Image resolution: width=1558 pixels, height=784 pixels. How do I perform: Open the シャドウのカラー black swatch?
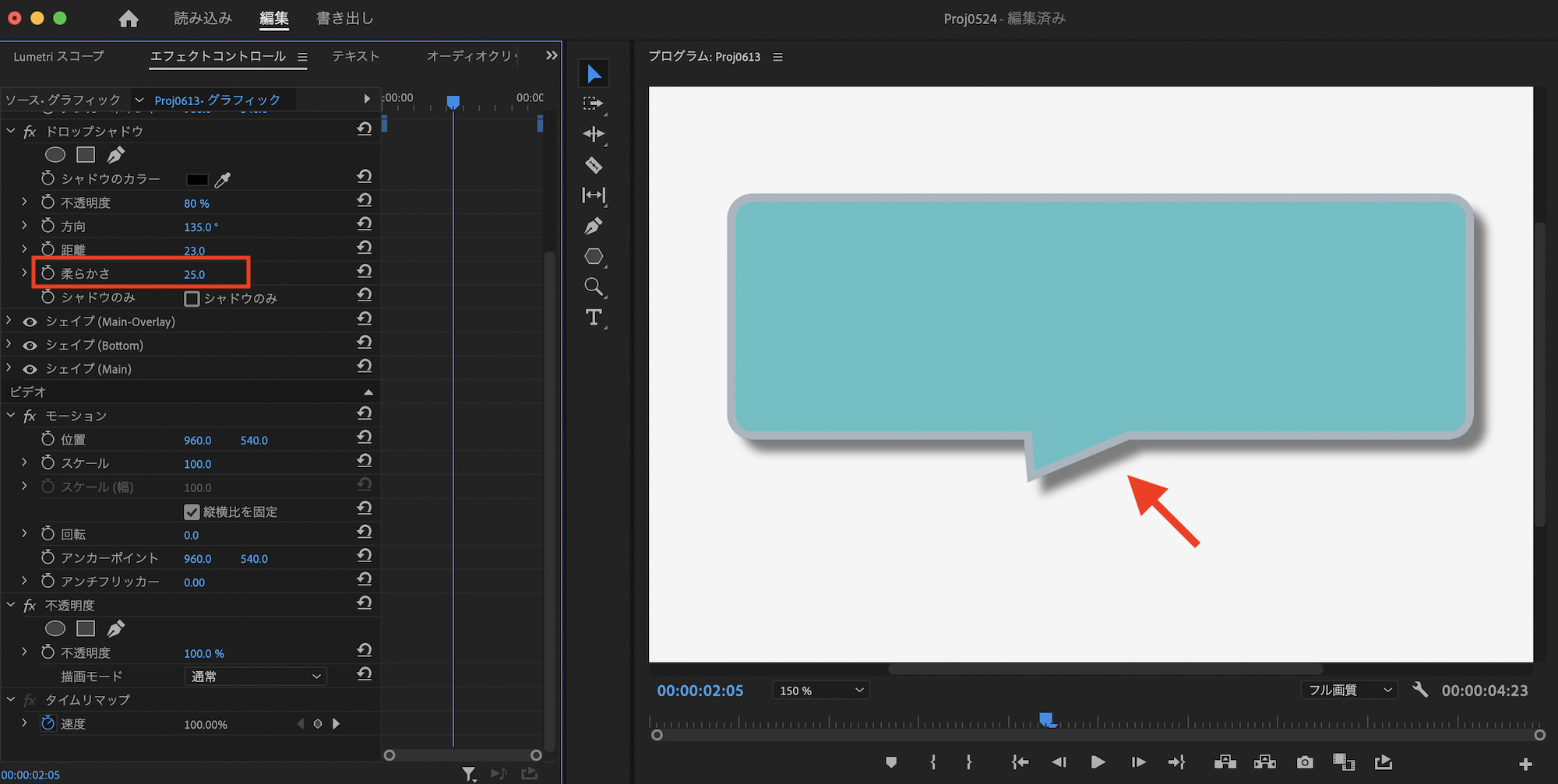pos(197,180)
